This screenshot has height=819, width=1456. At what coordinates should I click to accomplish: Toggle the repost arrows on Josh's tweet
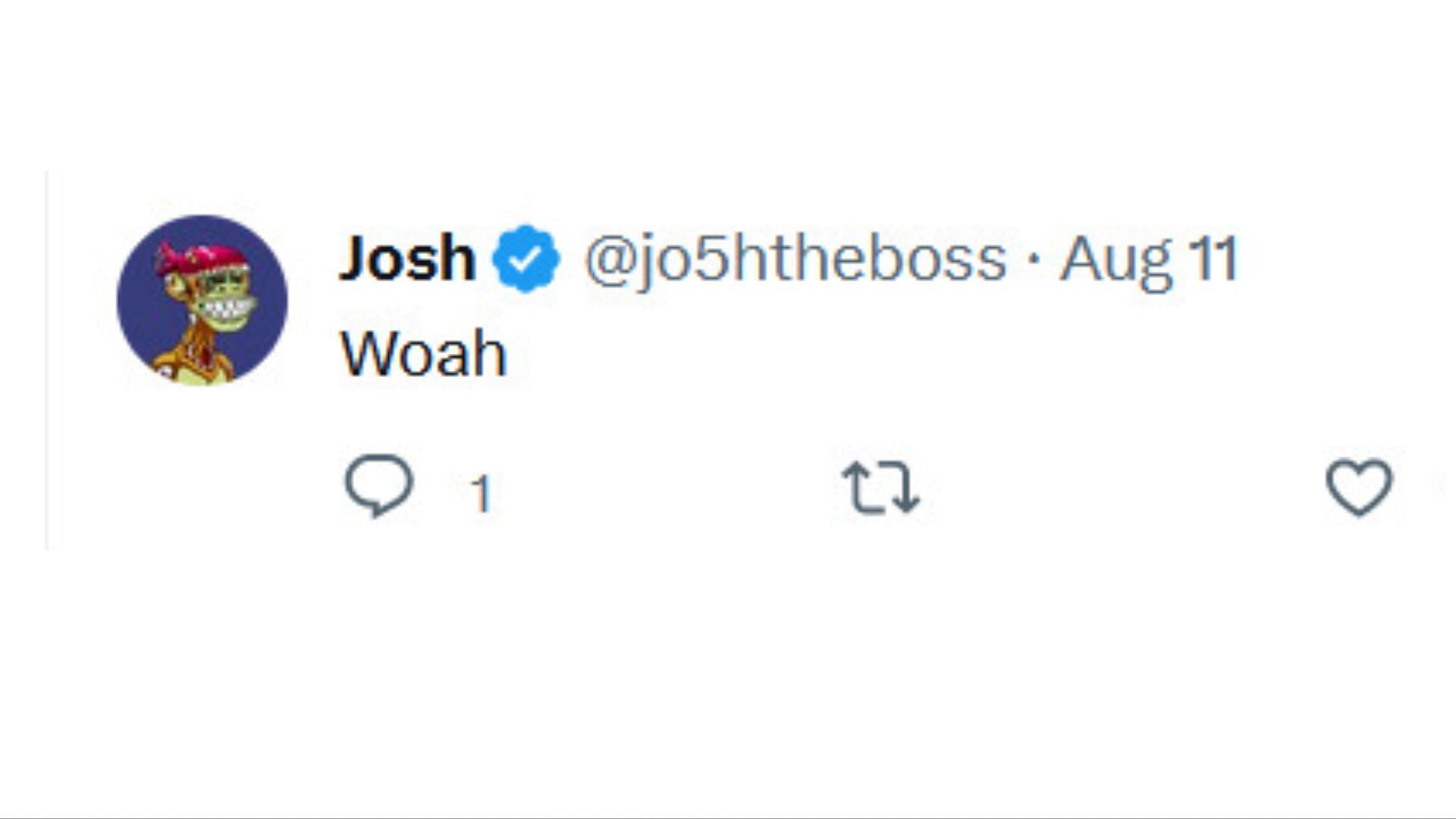[880, 488]
